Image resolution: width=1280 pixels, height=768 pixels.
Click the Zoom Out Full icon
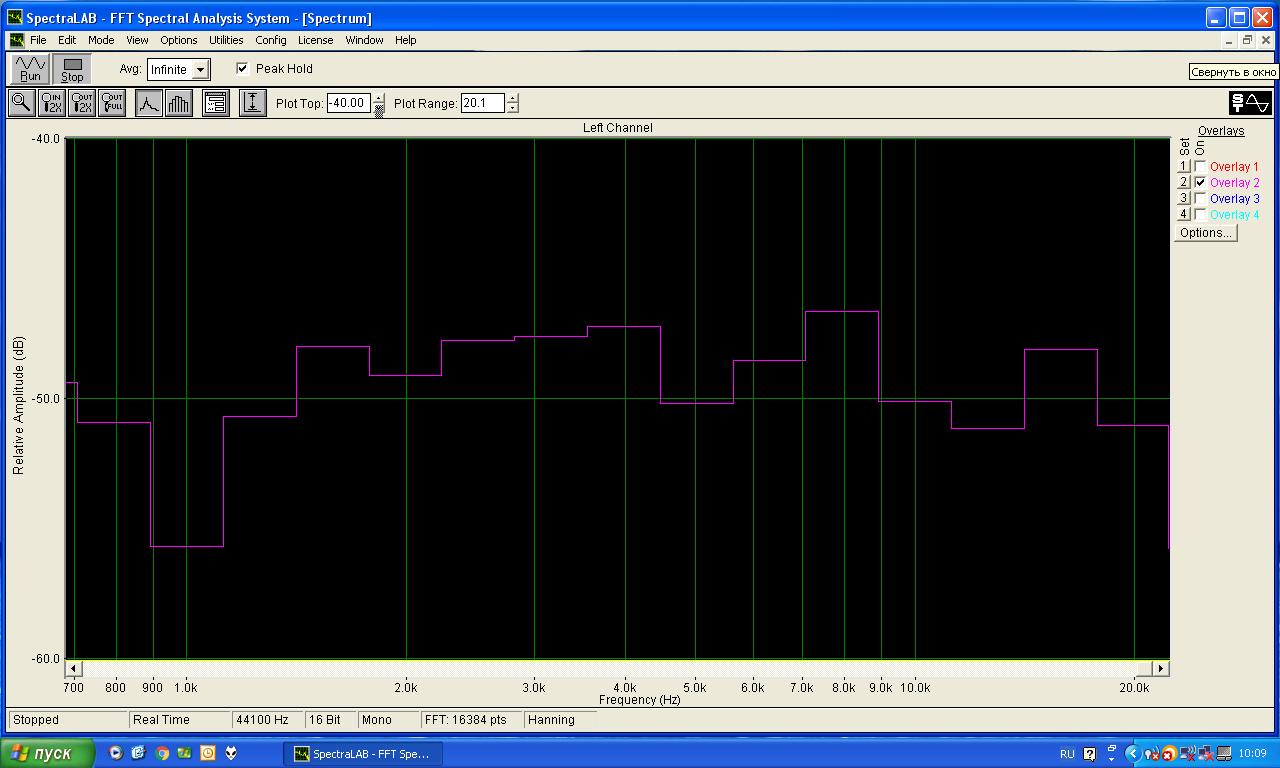point(112,103)
